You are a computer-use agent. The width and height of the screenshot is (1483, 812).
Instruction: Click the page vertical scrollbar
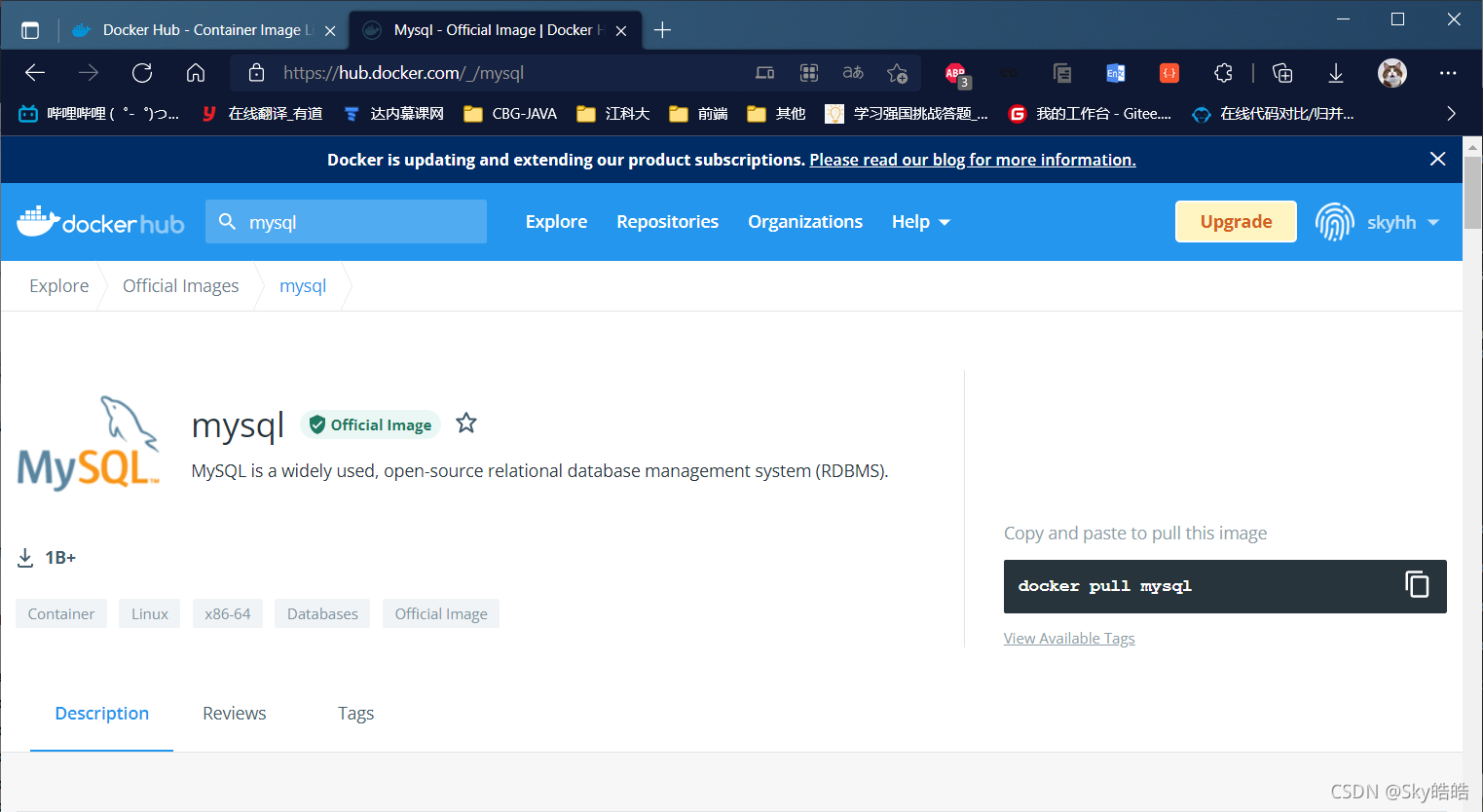pyautogui.click(x=1472, y=193)
